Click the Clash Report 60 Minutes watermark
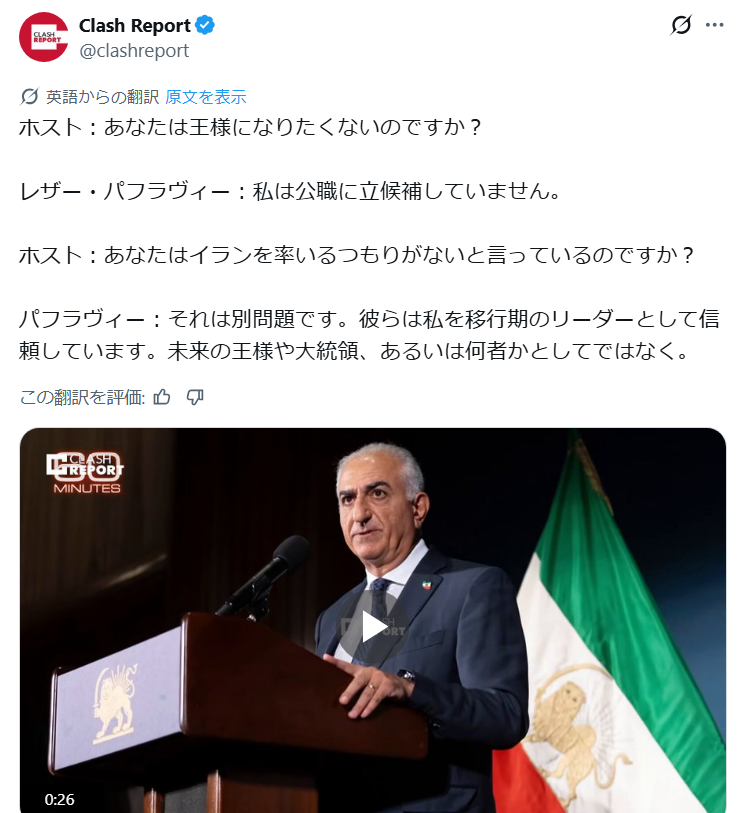 click(86, 472)
